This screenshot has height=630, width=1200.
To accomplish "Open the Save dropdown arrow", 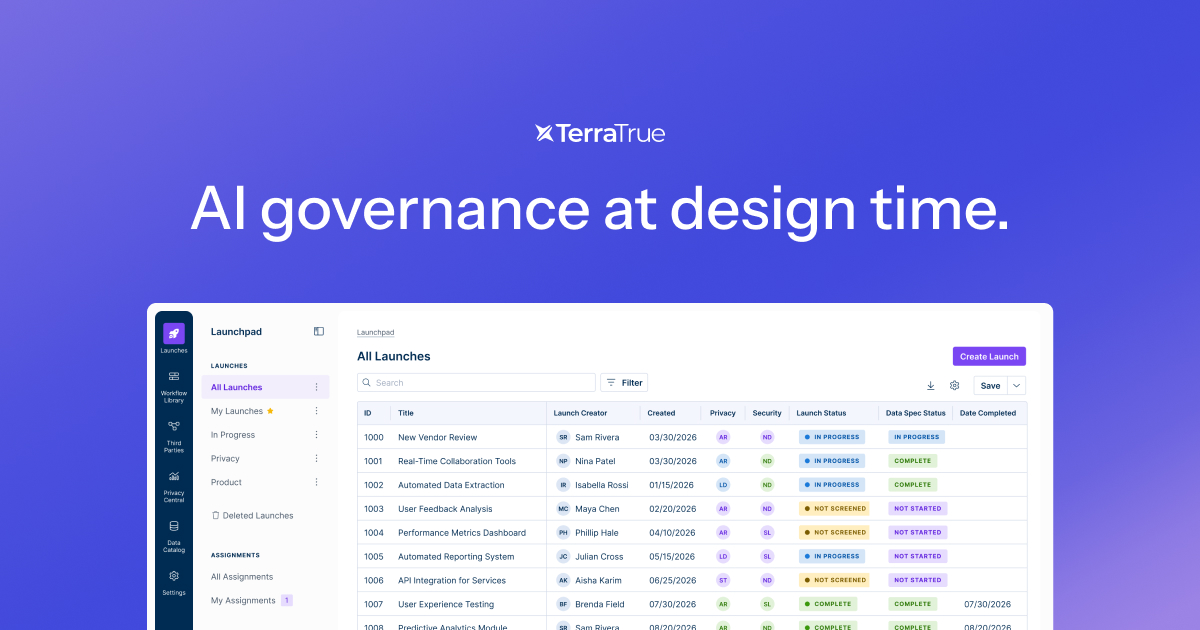I will tap(1016, 386).
